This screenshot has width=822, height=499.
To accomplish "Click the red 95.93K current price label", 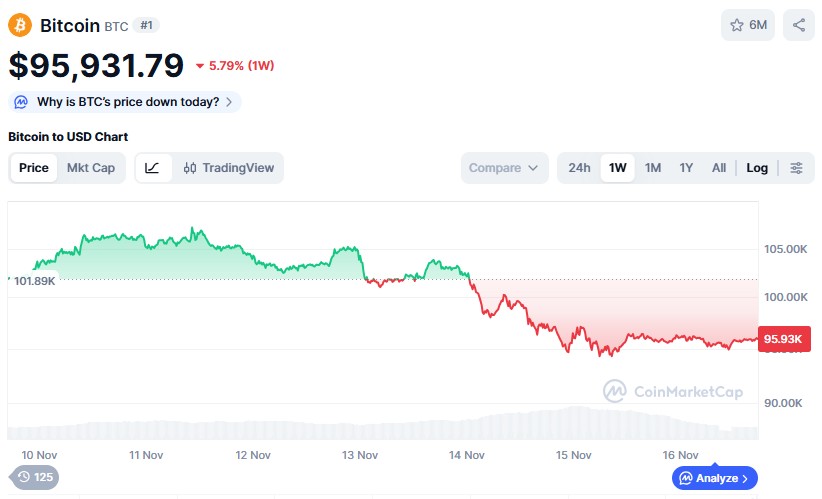I will pos(785,339).
